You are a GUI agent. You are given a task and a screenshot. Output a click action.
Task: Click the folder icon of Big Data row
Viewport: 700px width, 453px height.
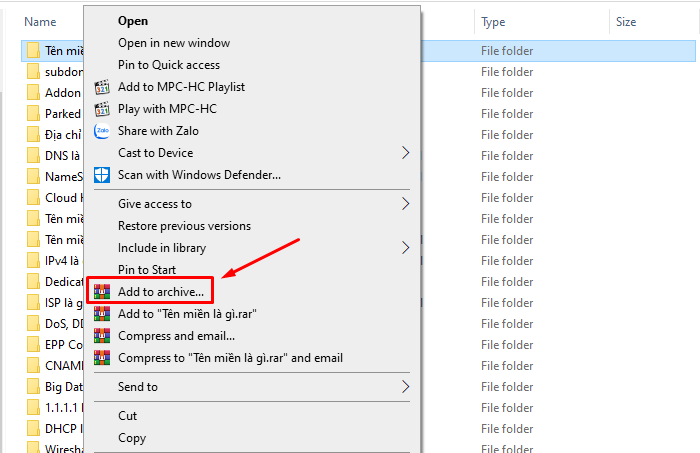(x=33, y=387)
